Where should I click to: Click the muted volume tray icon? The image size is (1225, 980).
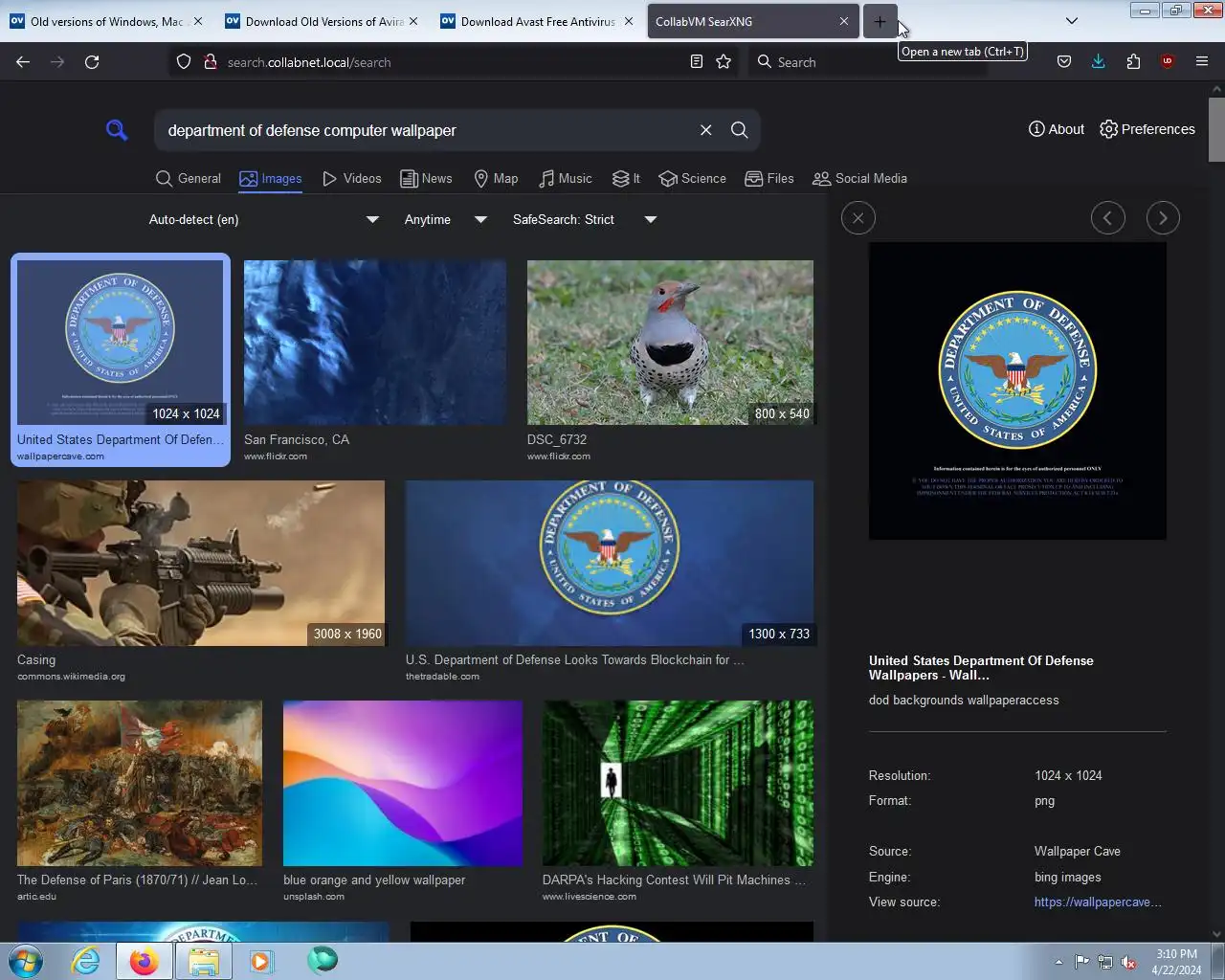pyautogui.click(x=1129, y=962)
